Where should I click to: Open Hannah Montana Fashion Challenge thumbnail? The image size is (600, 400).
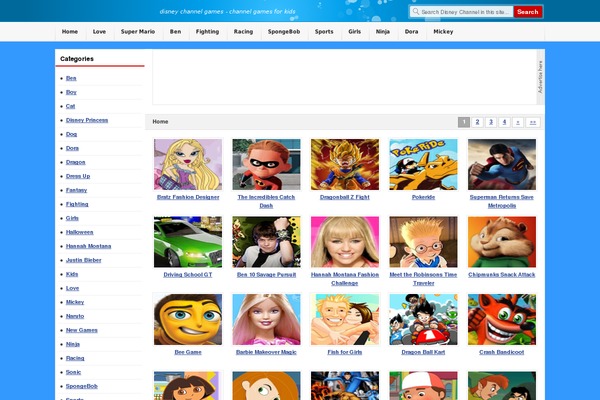click(x=345, y=242)
